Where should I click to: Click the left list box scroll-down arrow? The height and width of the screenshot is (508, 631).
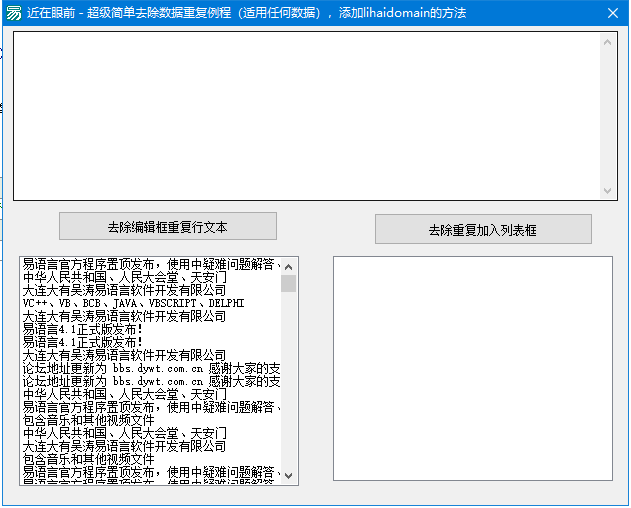[x=289, y=475]
